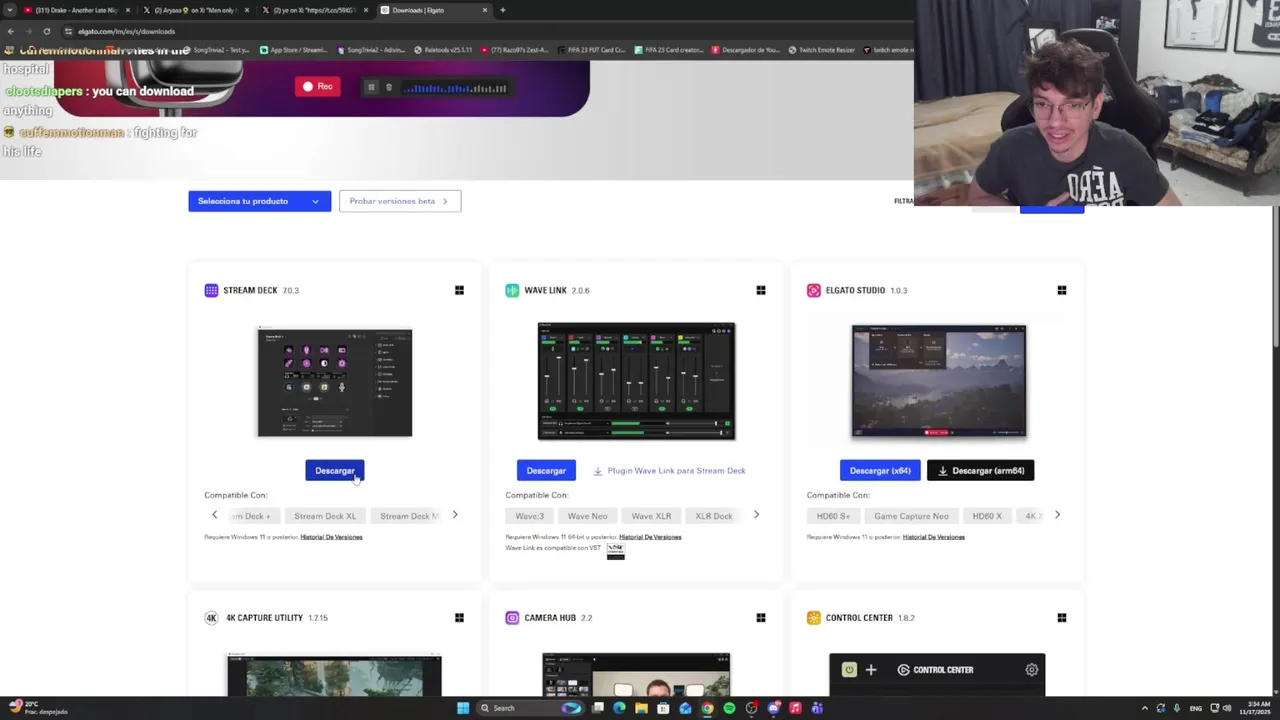Click the HD60 X compatibility chip

point(987,516)
